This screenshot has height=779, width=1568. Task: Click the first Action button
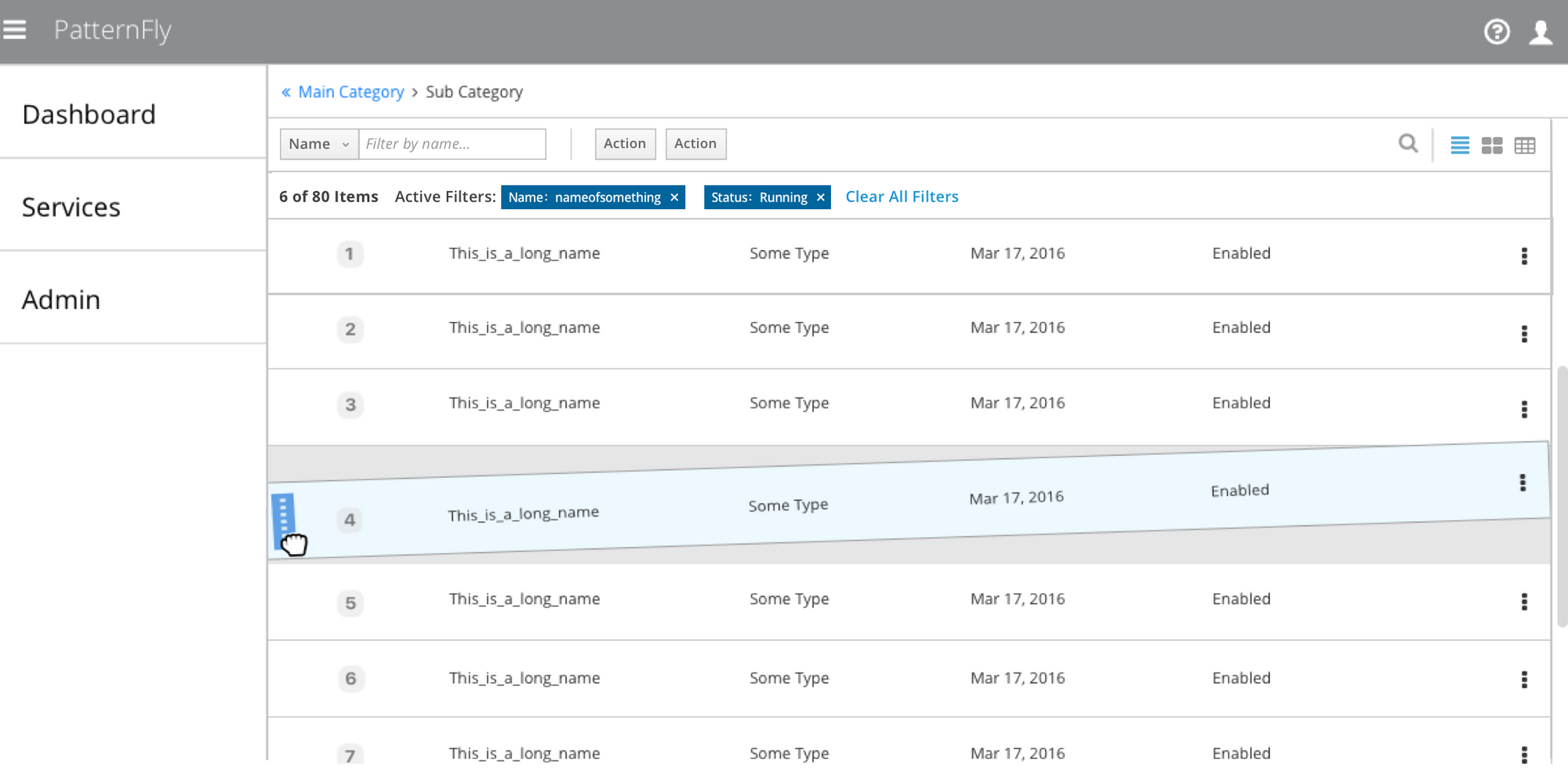click(625, 144)
